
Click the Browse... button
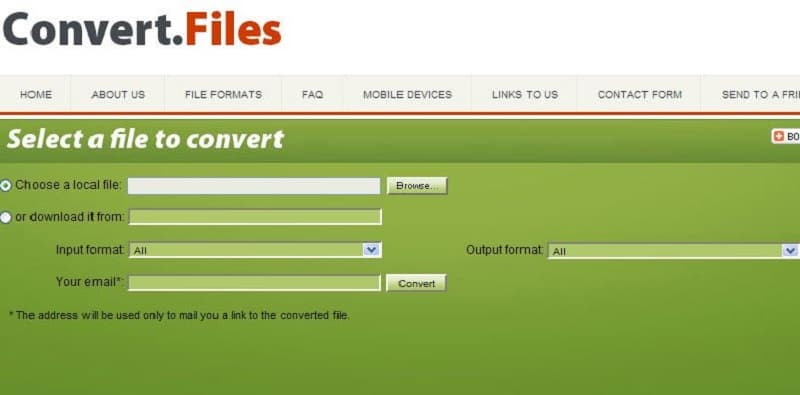(417, 186)
